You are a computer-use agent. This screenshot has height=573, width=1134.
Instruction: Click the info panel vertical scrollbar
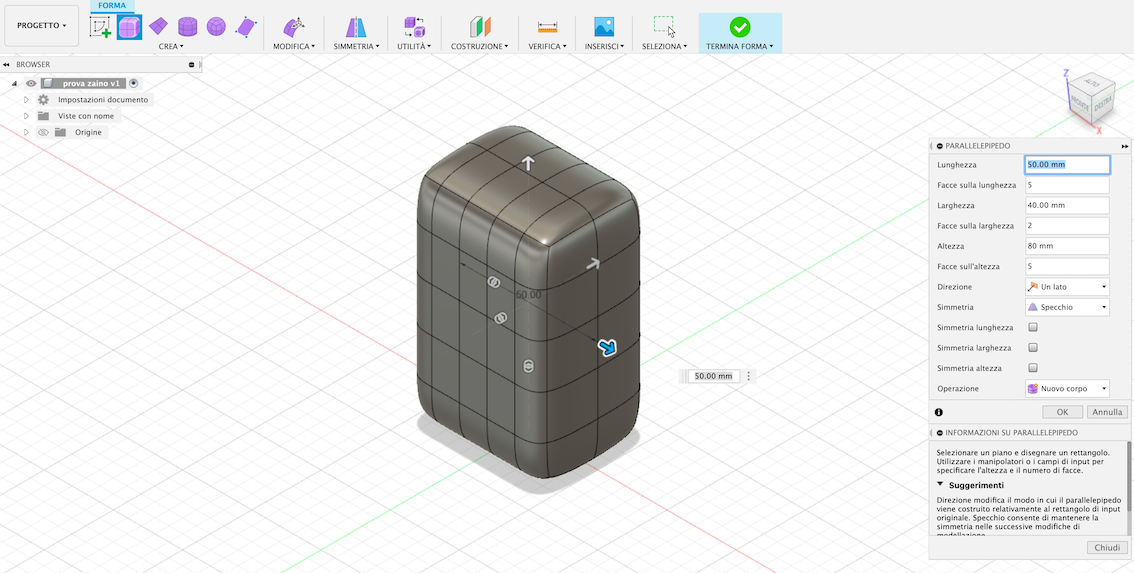(x=1129, y=478)
